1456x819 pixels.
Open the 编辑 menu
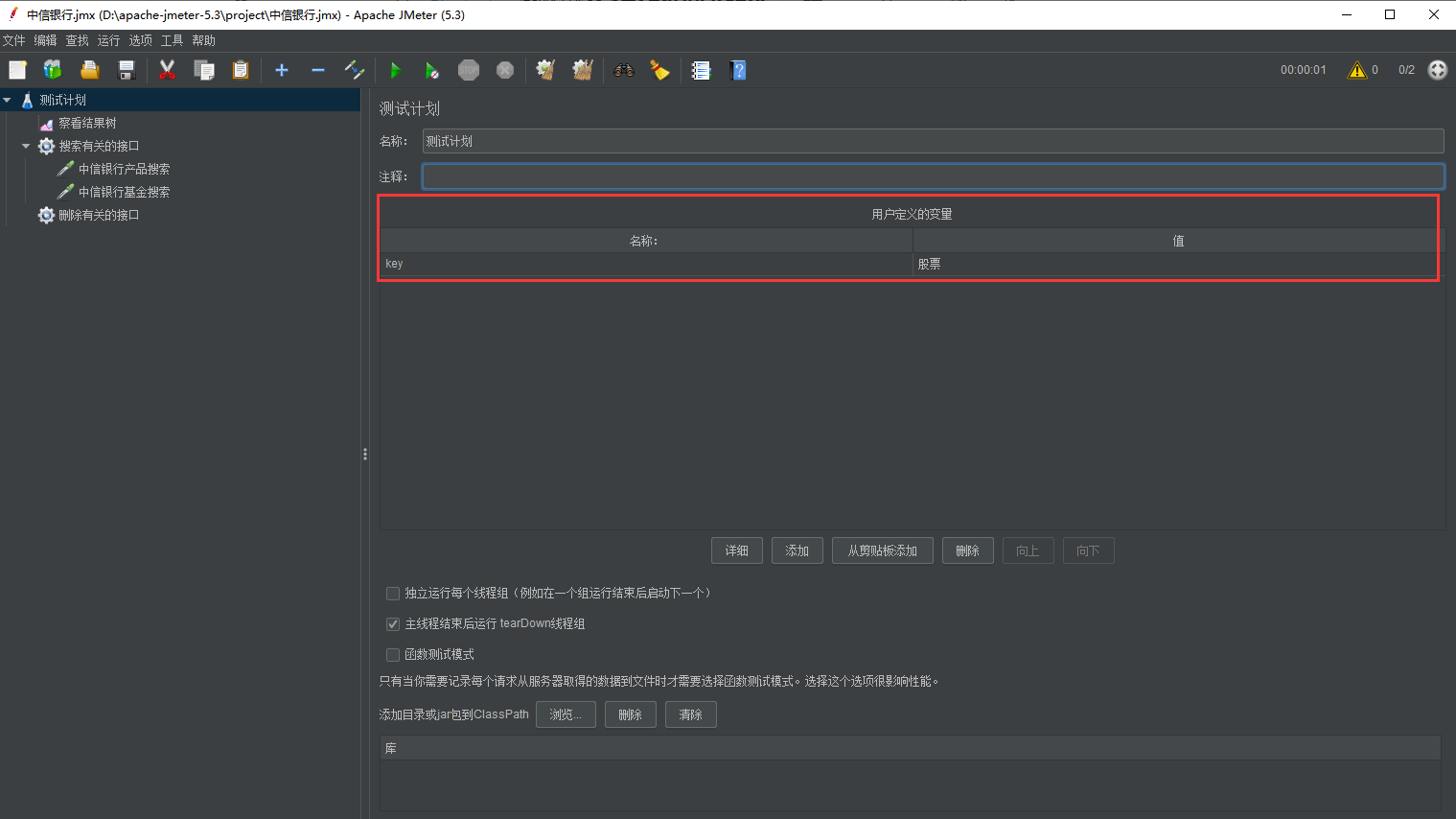[45, 40]
